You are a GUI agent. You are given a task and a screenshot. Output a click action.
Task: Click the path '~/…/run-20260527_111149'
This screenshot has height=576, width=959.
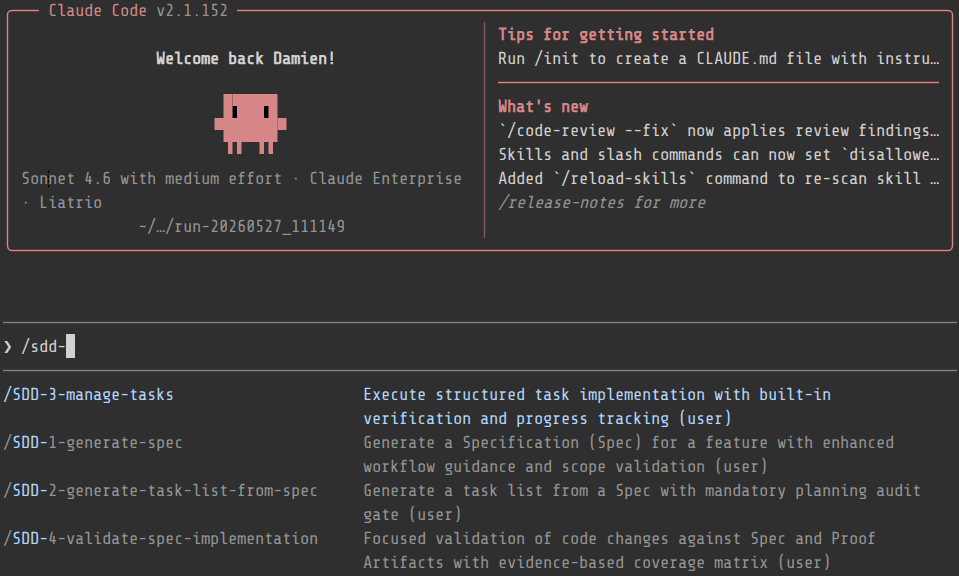[x=242, y=227]
